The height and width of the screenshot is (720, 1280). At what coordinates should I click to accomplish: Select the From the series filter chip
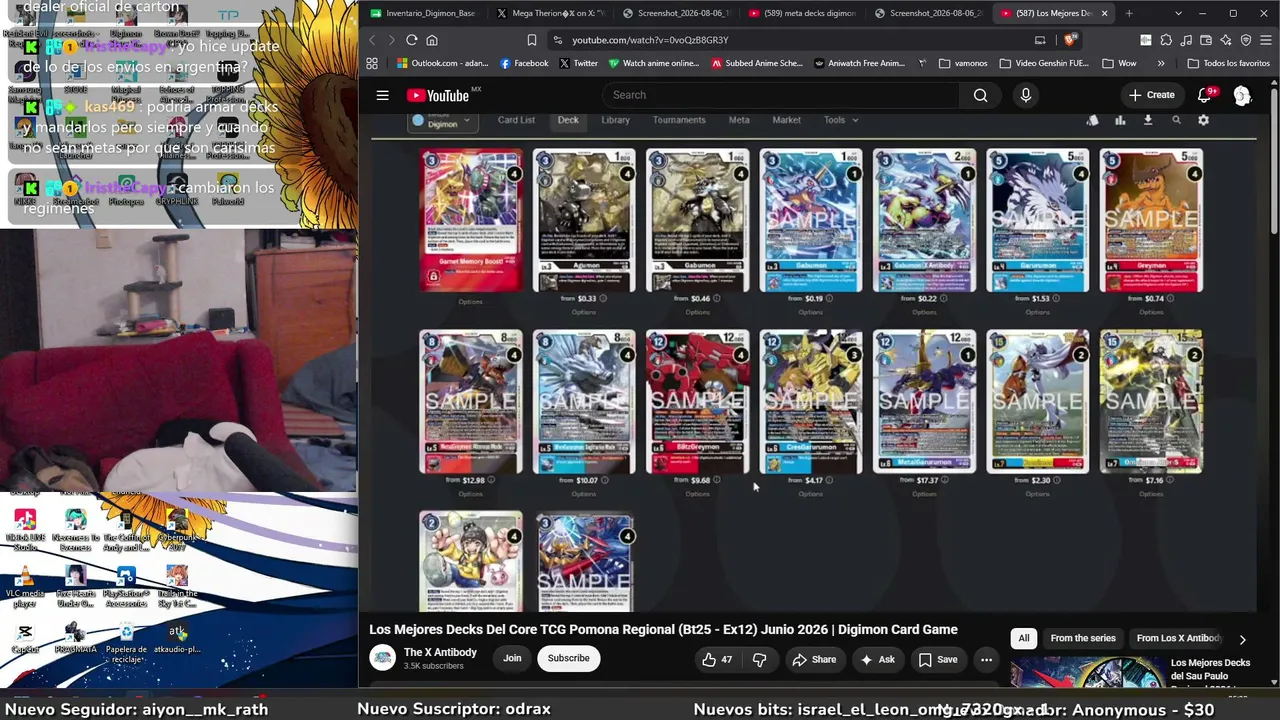[x=1083, y=638]
